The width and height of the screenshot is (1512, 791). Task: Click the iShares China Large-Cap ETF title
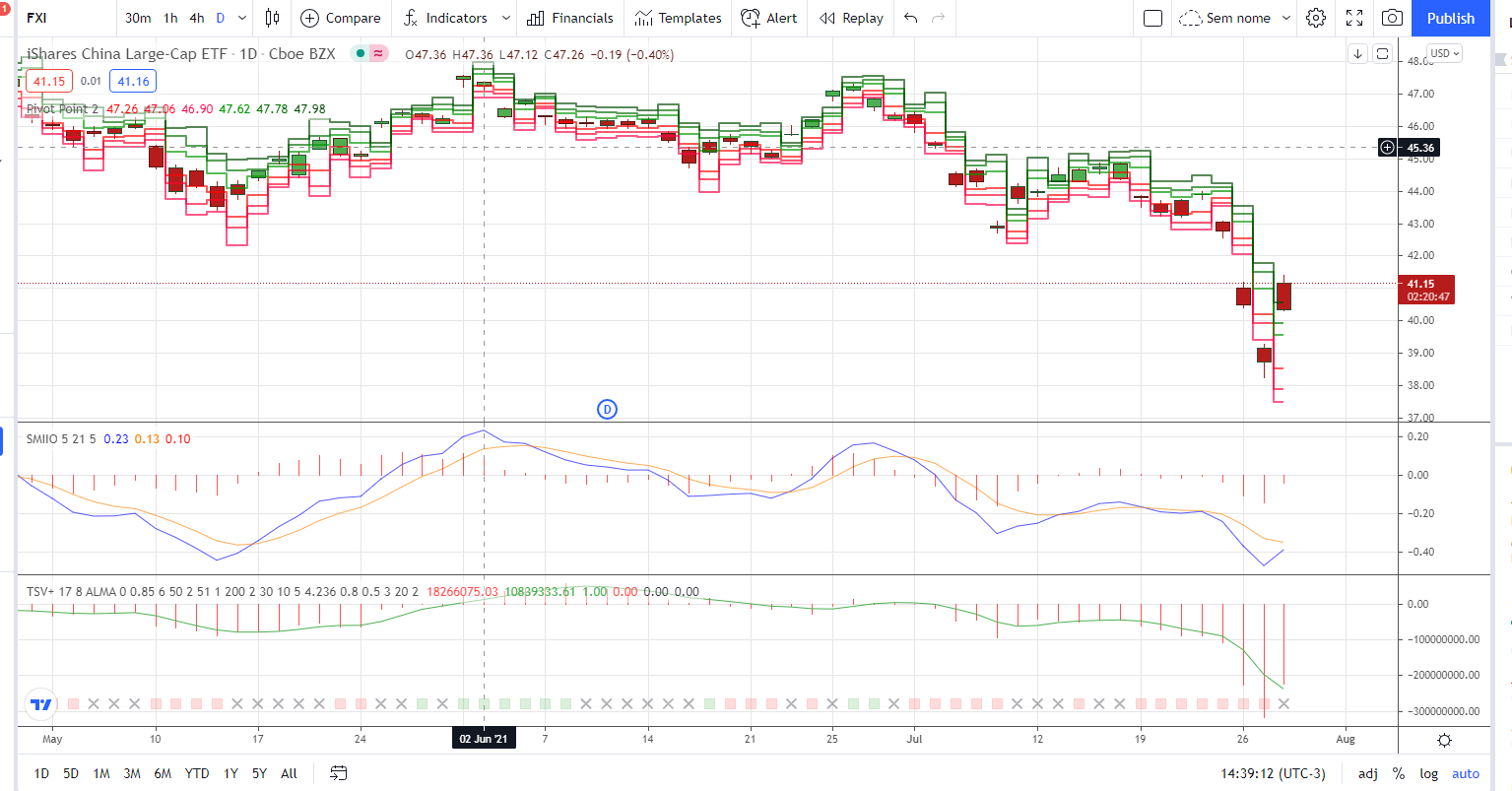click(x=127, y=54)
